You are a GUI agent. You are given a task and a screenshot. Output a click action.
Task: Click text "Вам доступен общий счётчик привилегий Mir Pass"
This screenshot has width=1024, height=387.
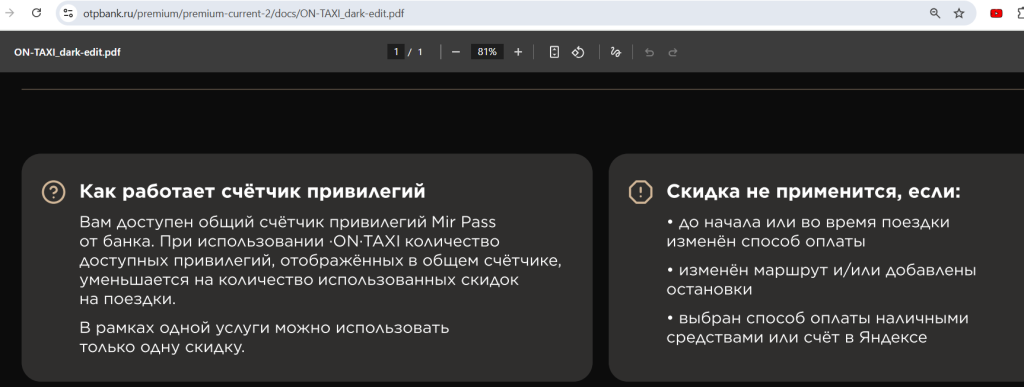tap(288, 222)
